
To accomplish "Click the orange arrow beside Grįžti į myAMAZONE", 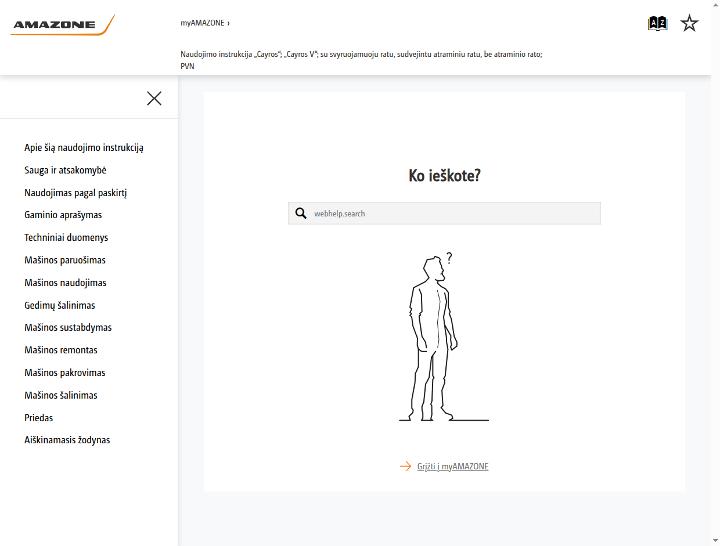I will click(405, 466).
